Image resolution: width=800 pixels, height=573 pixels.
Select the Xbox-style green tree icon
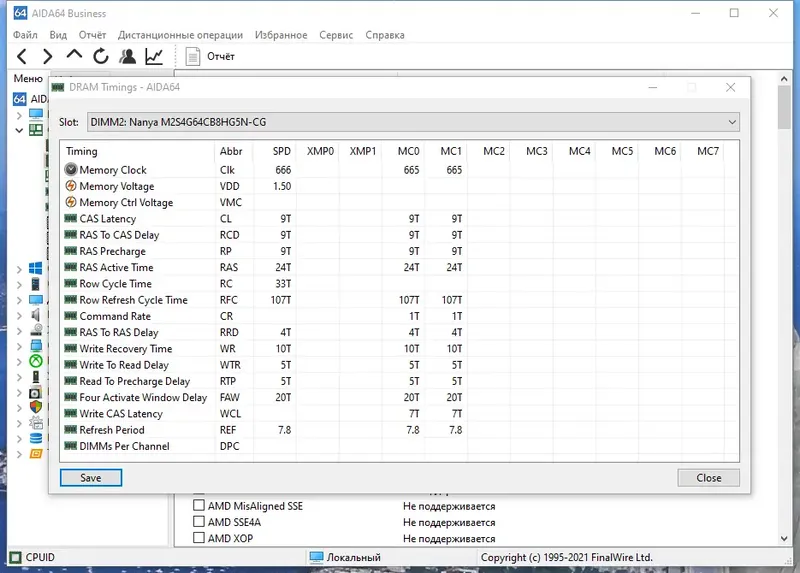[x=36, y=361]
